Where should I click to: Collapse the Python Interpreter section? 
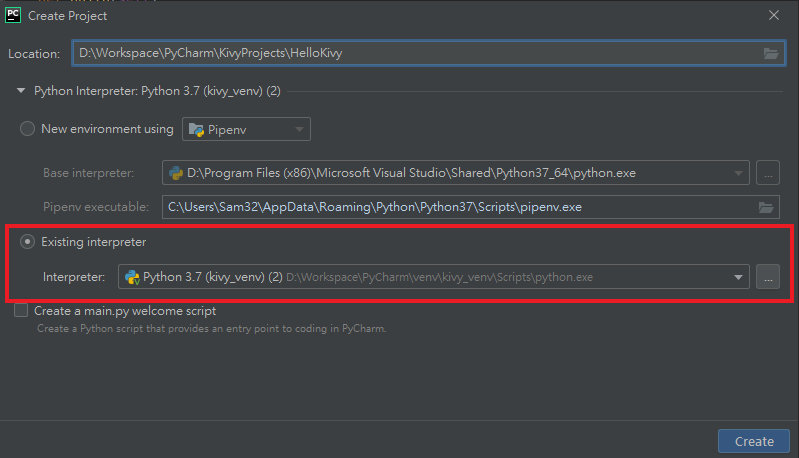pyautogui.click(x=21, y=91)
